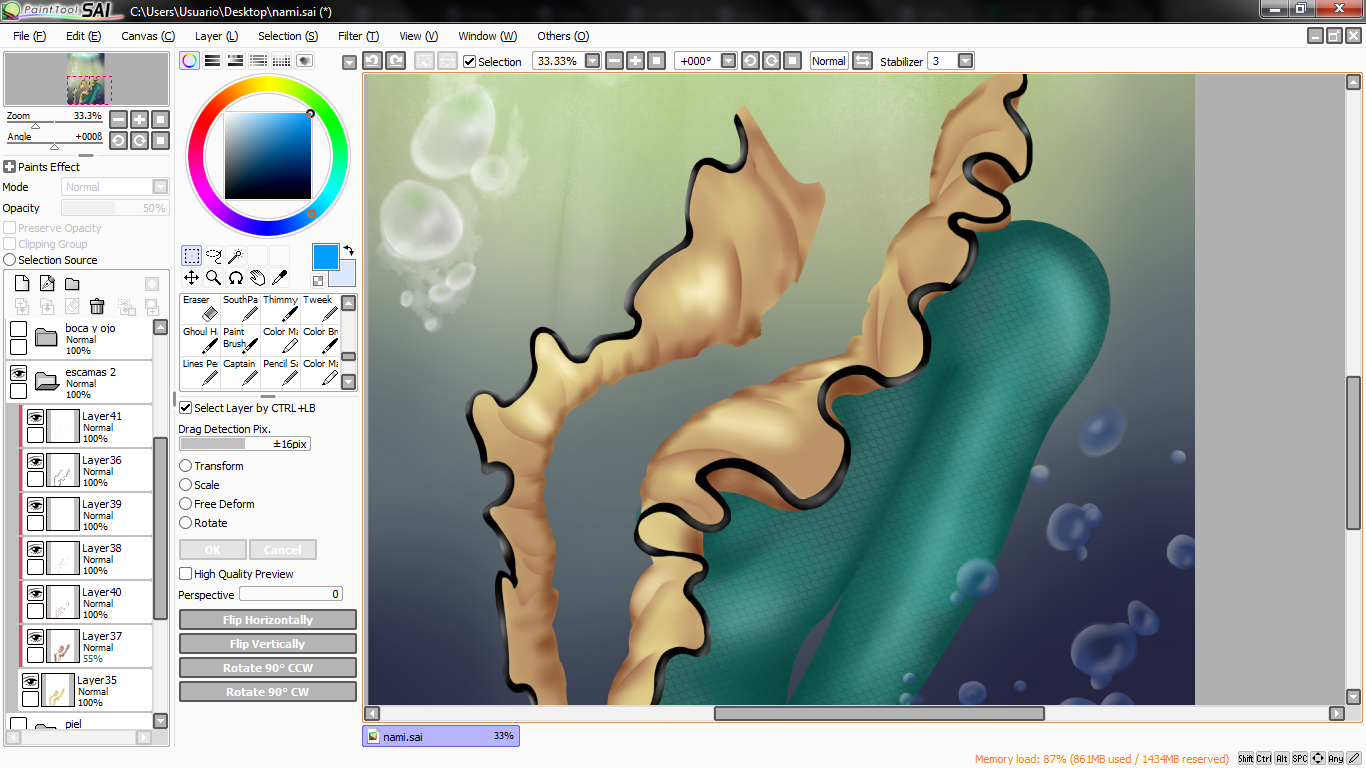
Task: Uncheck Select Layer by CTRL+LB
Action: [x=185, y=408]
